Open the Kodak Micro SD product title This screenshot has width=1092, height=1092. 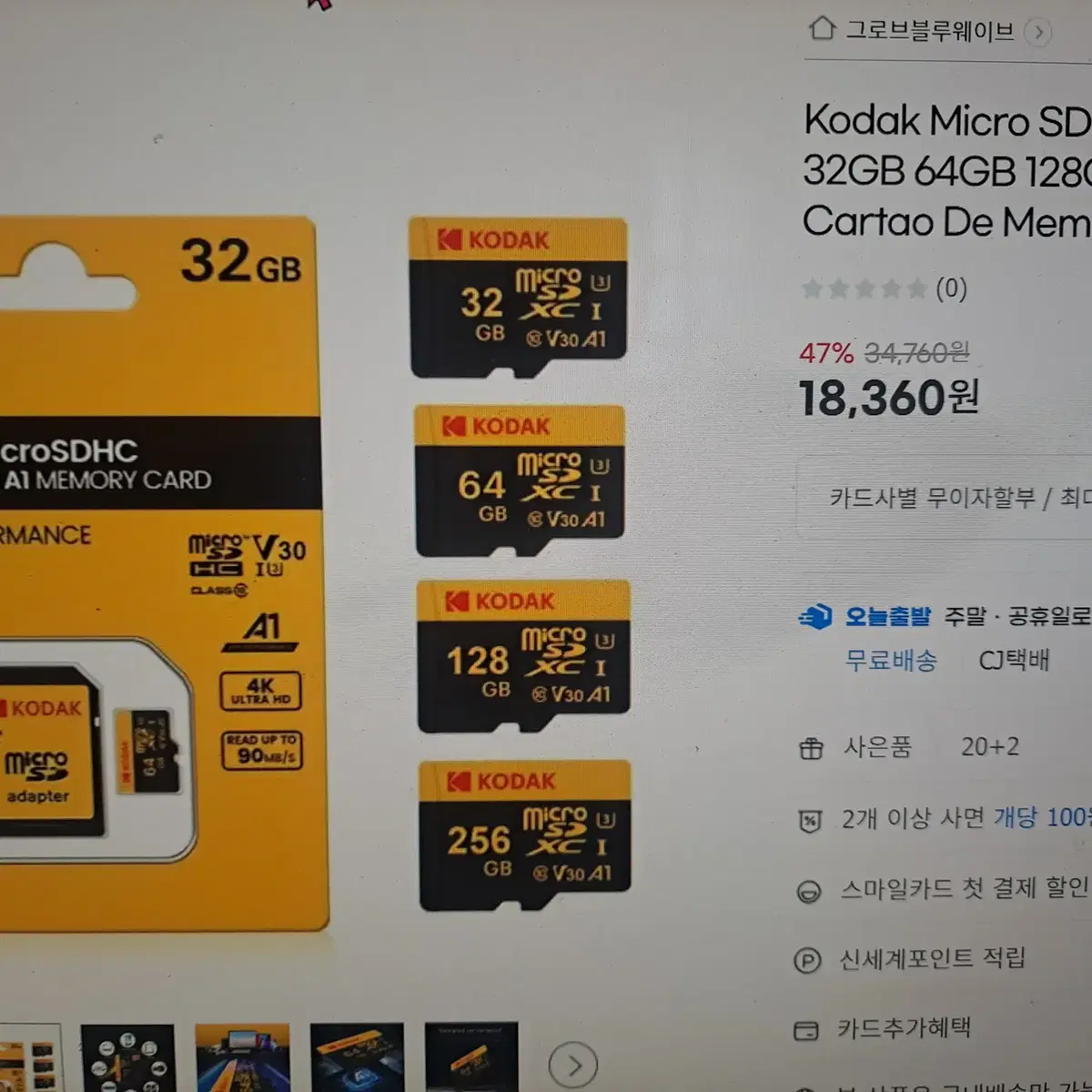946,171
